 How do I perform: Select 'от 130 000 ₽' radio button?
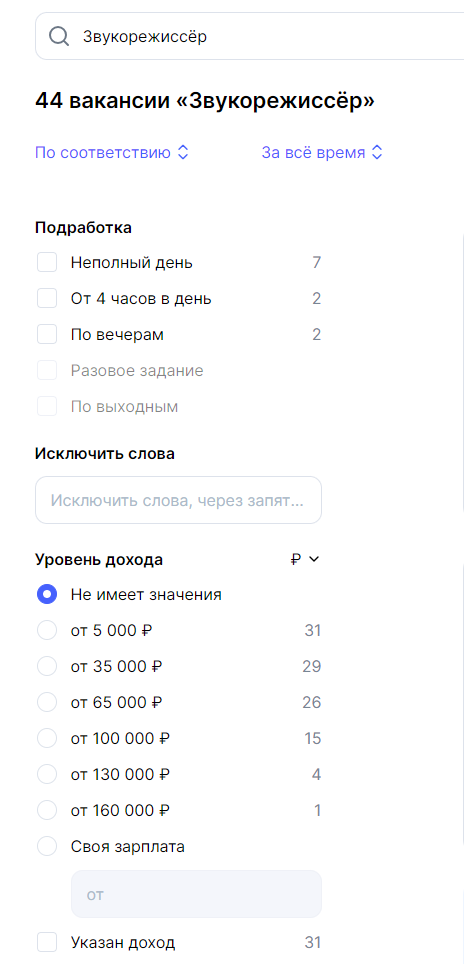[x=47, y=774]
